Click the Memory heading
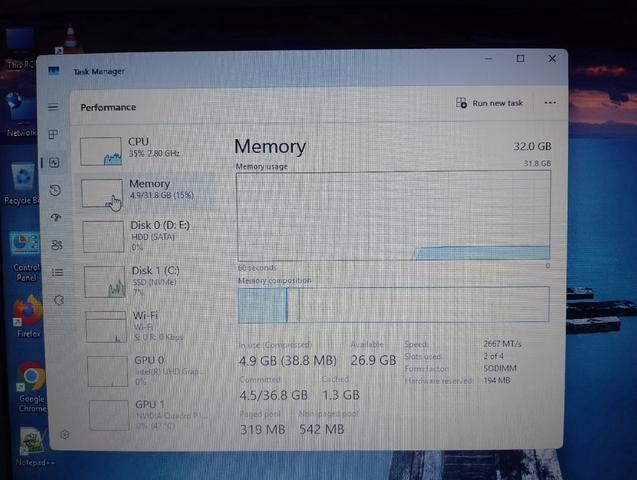Viewport: 637px width, 480px height. coord(270,147)
